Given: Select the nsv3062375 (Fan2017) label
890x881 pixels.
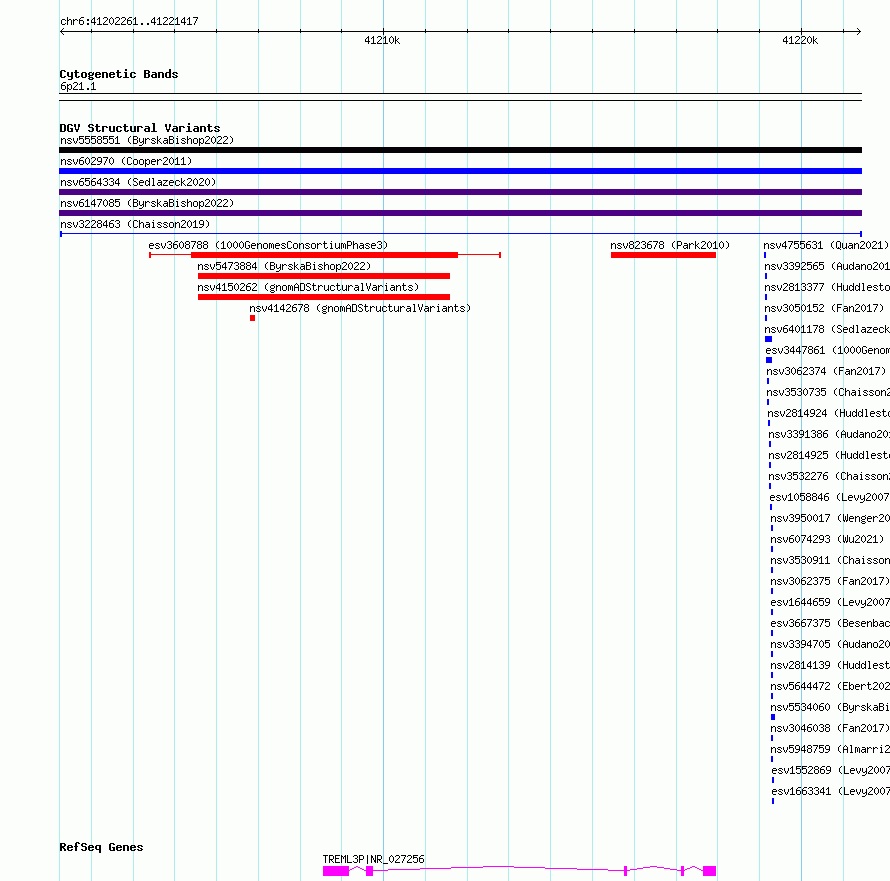Looking at the screenshot, I should [x=830, y=581].
